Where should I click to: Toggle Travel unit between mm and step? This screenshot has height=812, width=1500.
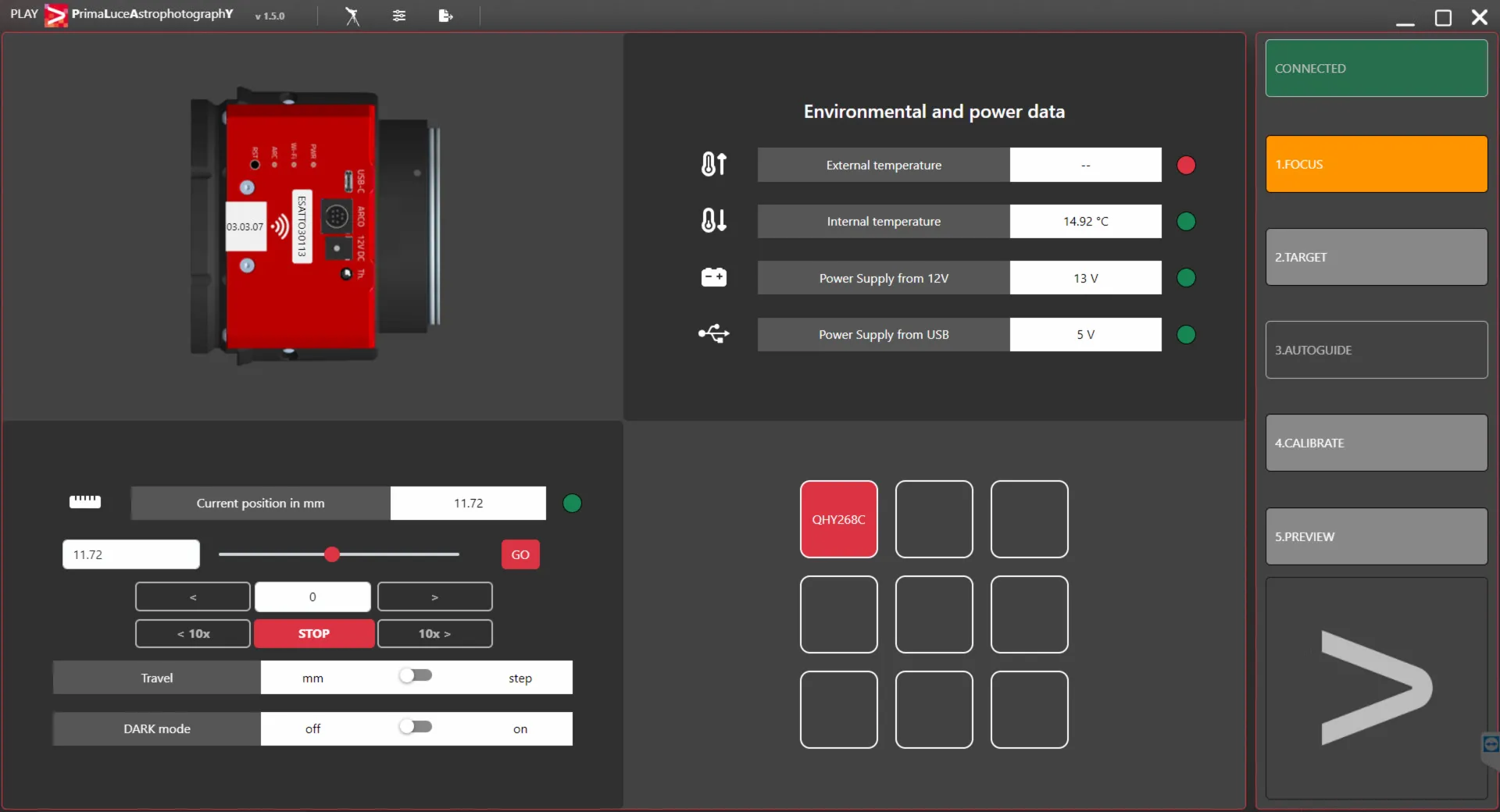pyautogui.click(x=416, y=675)
